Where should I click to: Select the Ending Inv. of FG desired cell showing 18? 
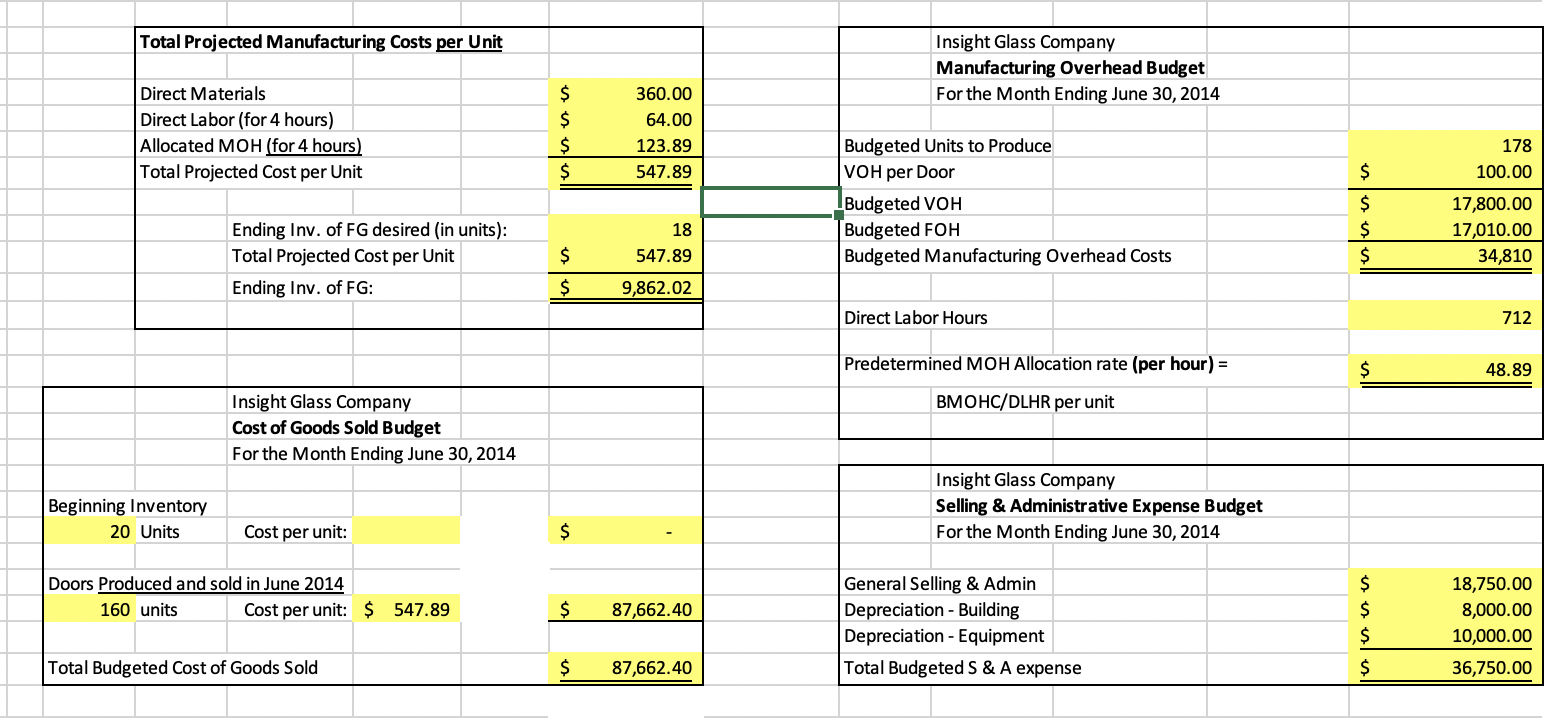pyautogui.click(x=625, y=229)
